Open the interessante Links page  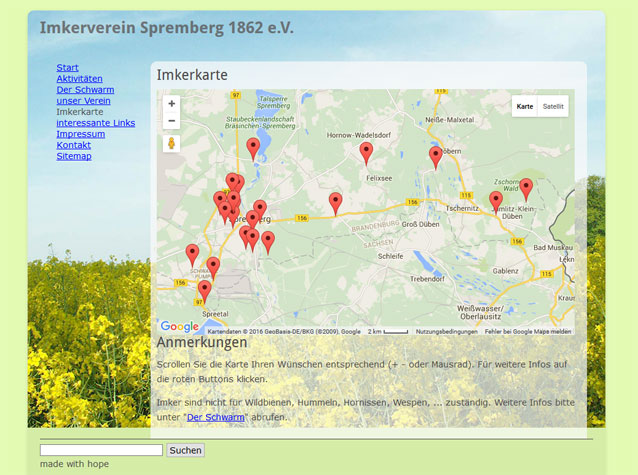point(95,123)
